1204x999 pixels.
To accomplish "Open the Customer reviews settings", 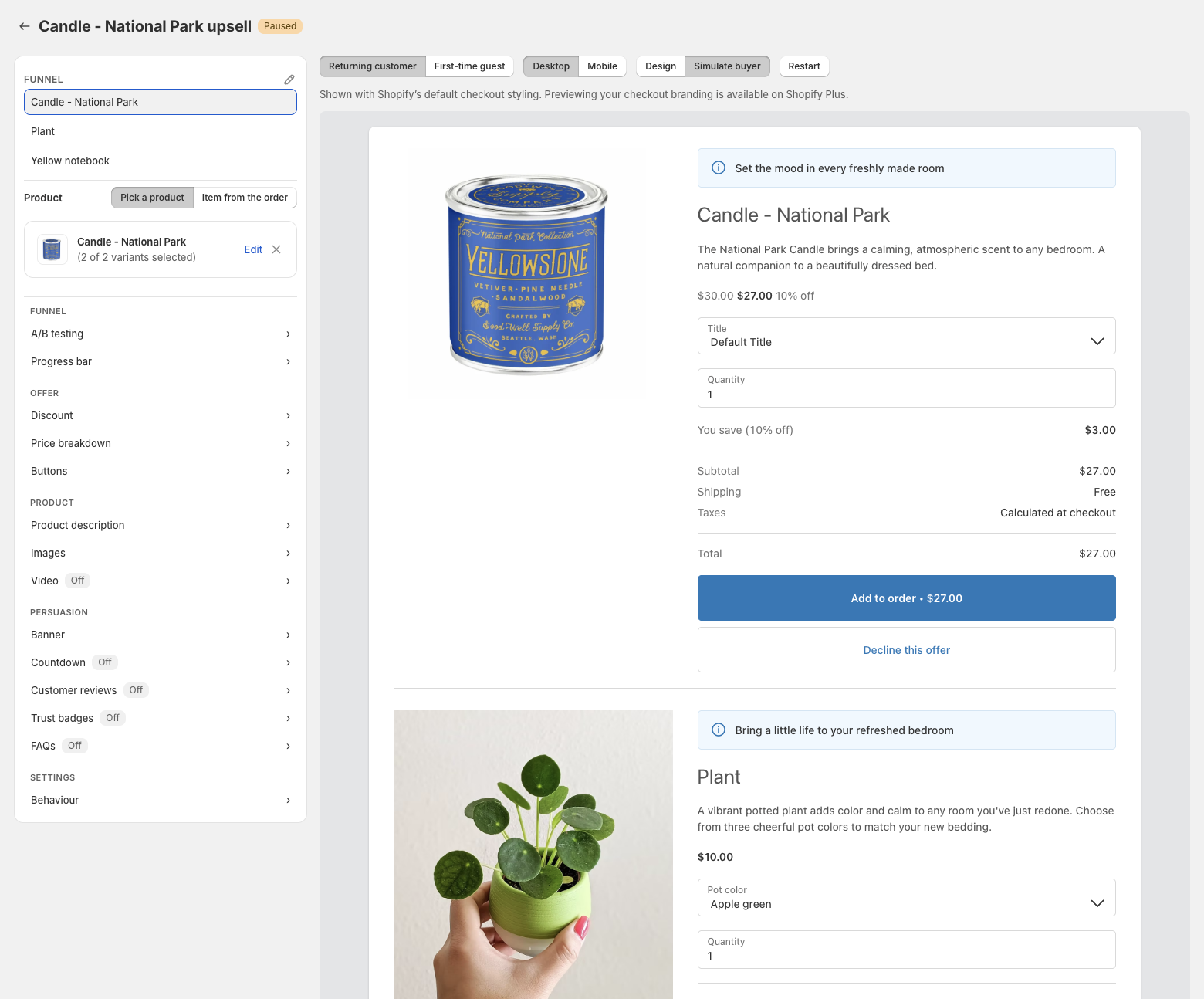I will pos(161,690).
